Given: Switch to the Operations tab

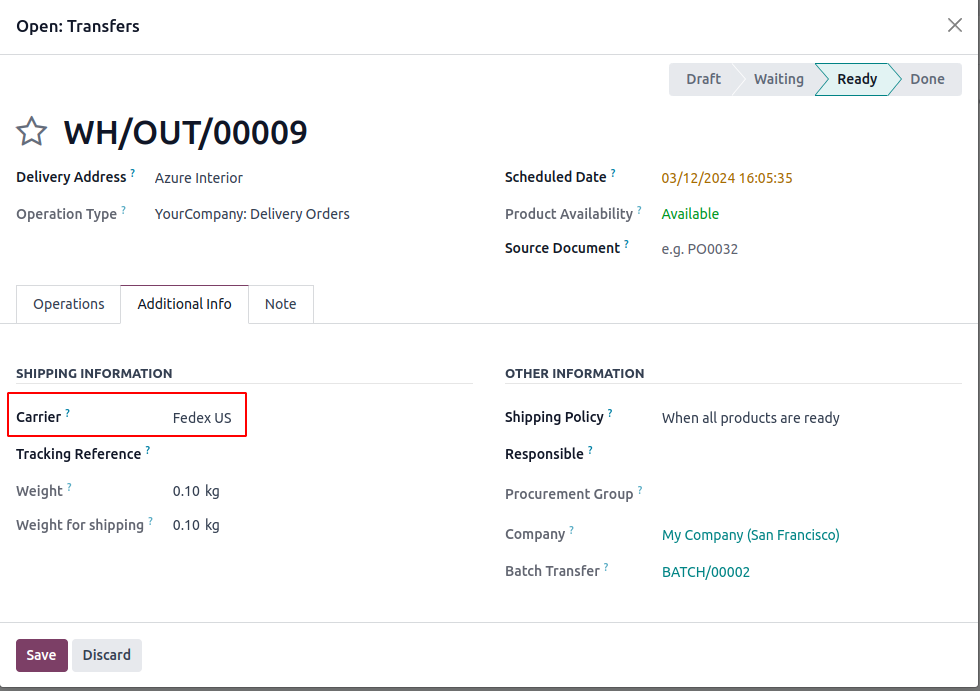Looking at the screenshot, I should pos(69,304).
